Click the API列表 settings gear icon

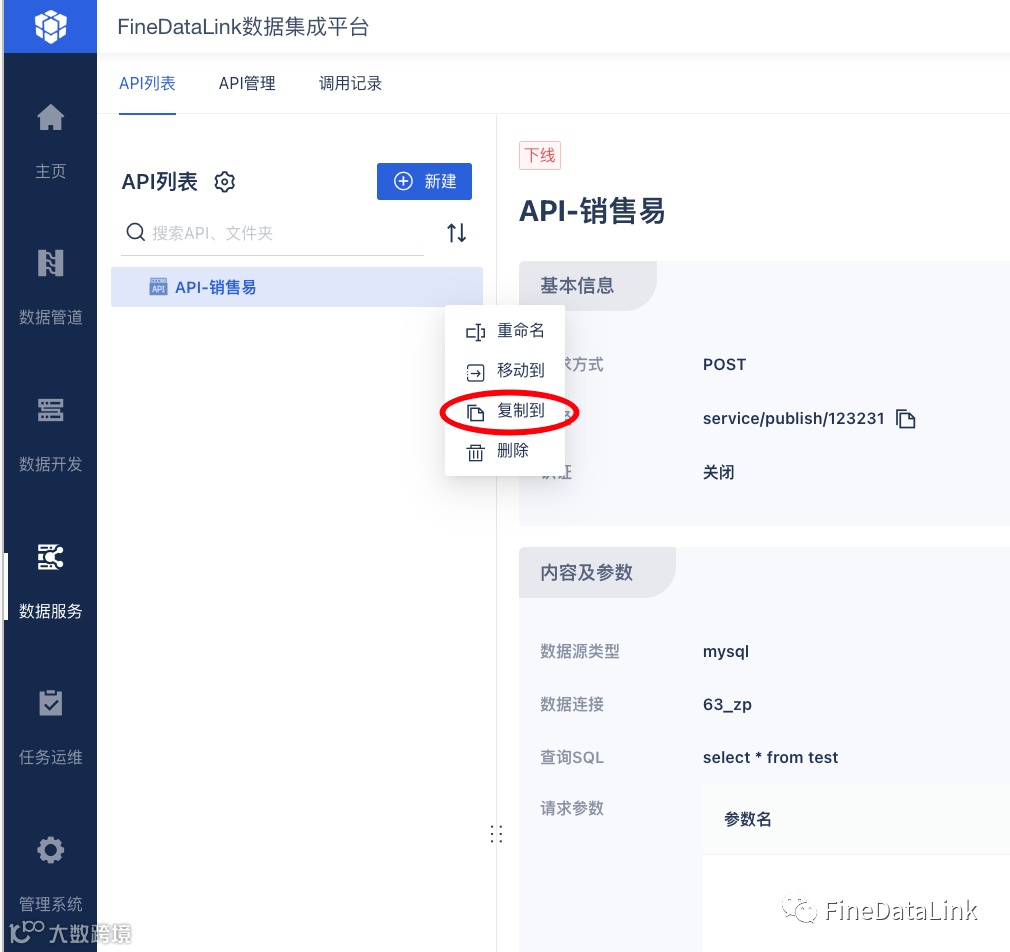point(225,182)
